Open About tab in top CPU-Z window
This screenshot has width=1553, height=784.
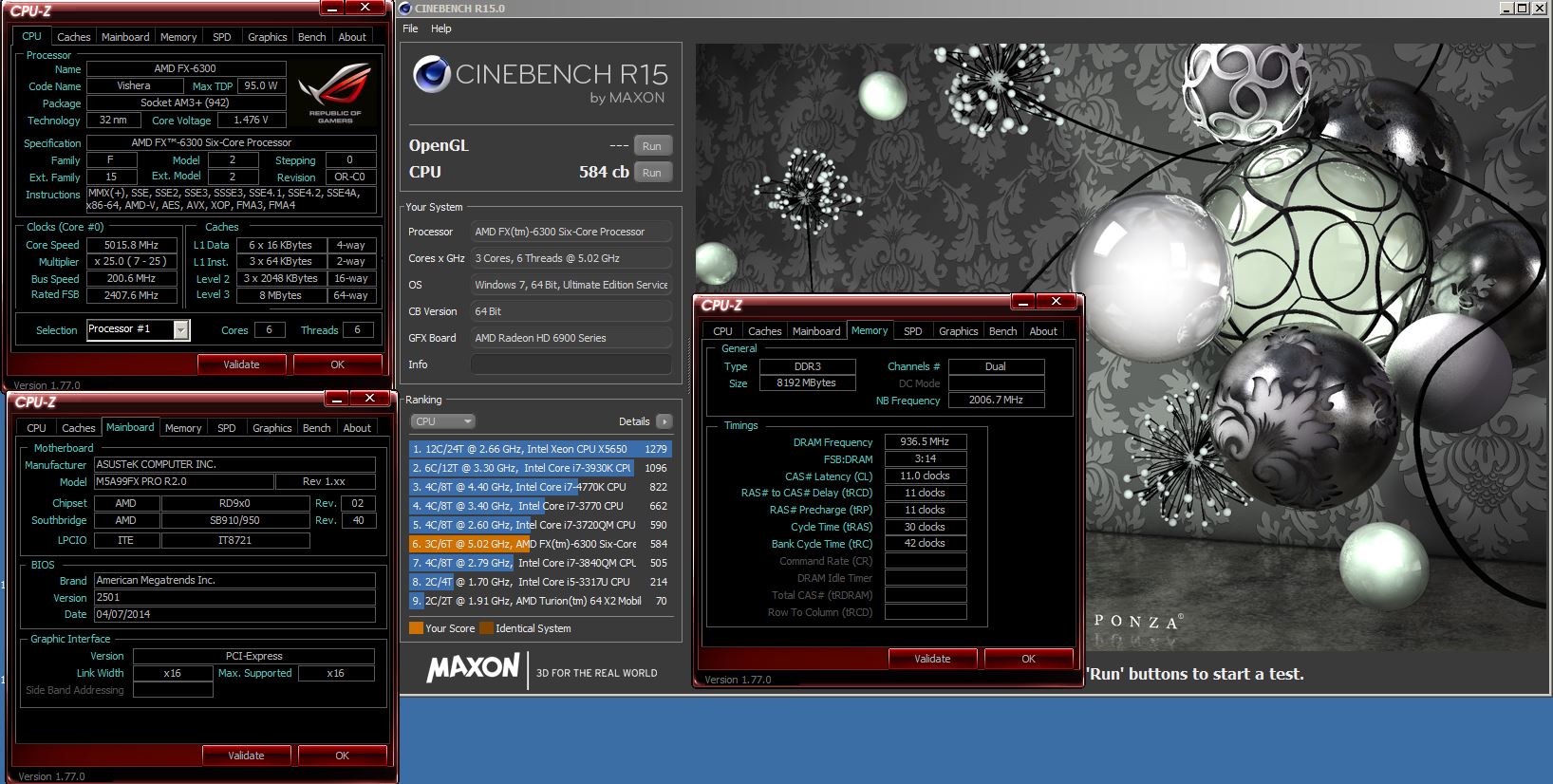352,37
